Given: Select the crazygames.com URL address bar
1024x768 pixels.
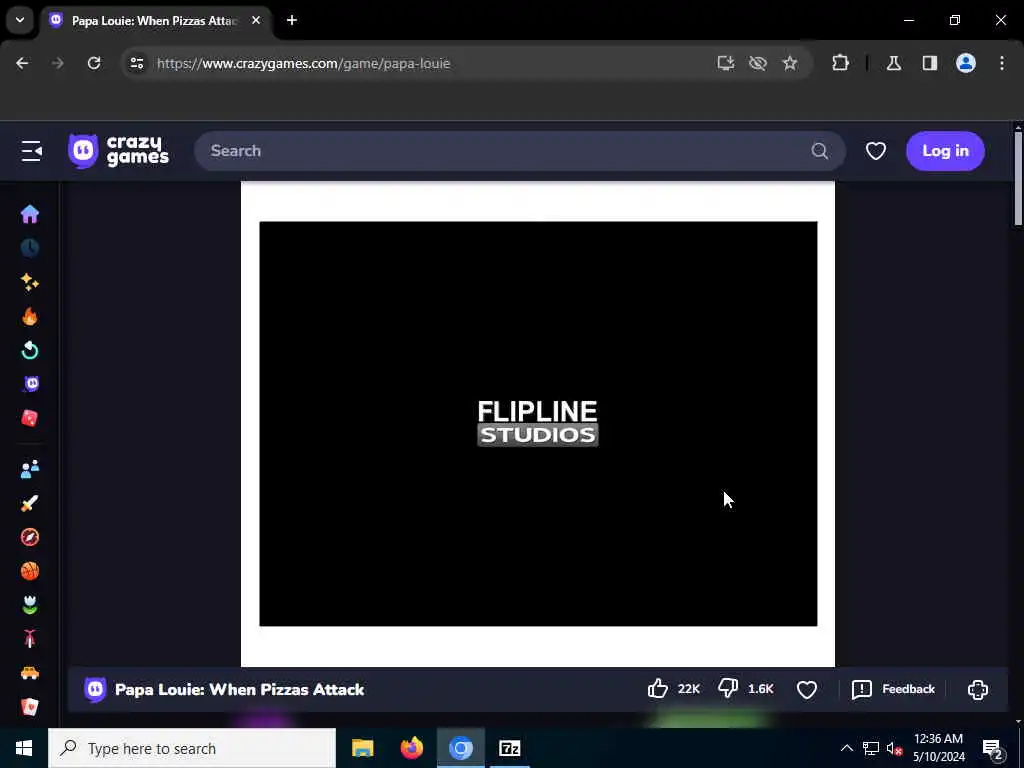Looking at the screenshot, I should click(304, 63).
